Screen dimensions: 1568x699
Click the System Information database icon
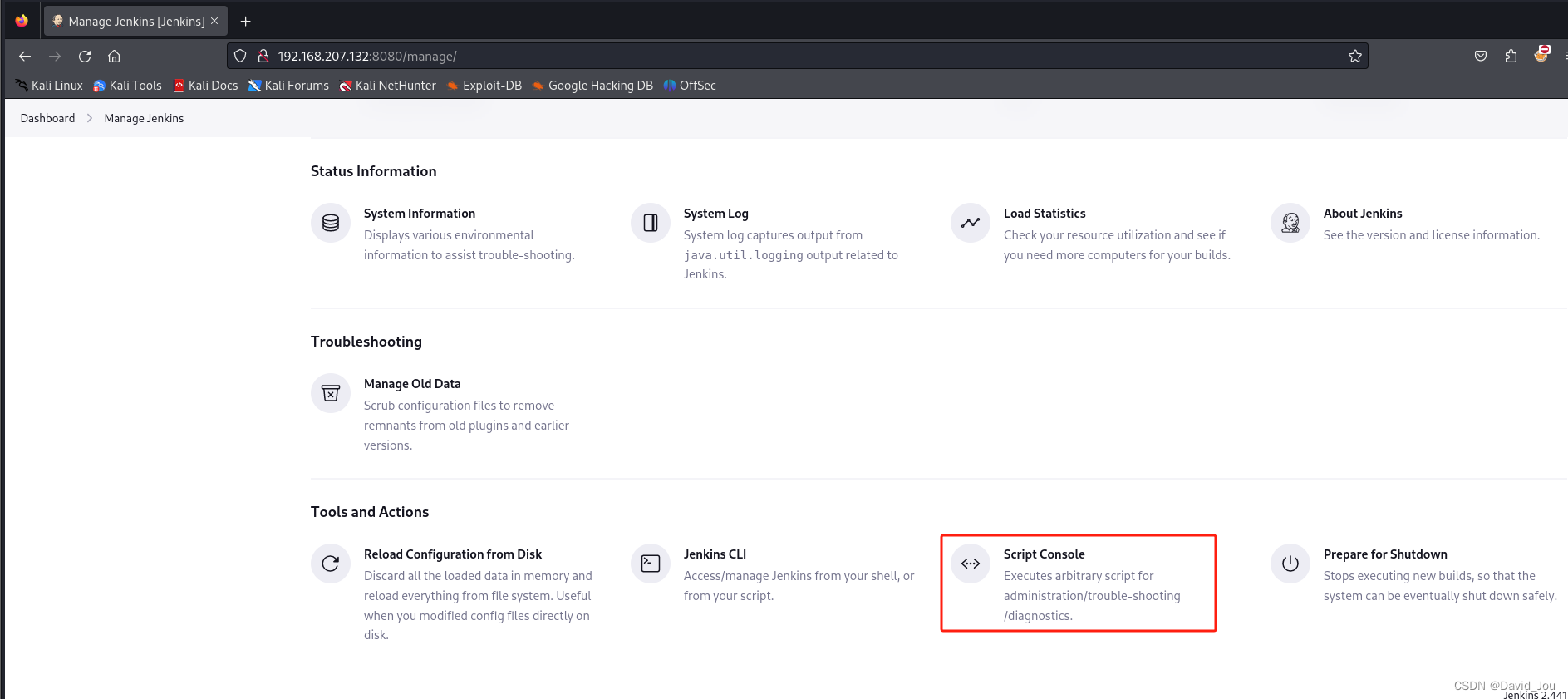(331, 223)
